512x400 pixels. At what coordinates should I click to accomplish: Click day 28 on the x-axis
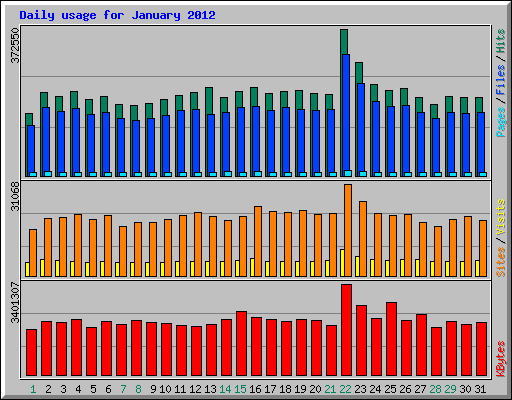[435, 389]
